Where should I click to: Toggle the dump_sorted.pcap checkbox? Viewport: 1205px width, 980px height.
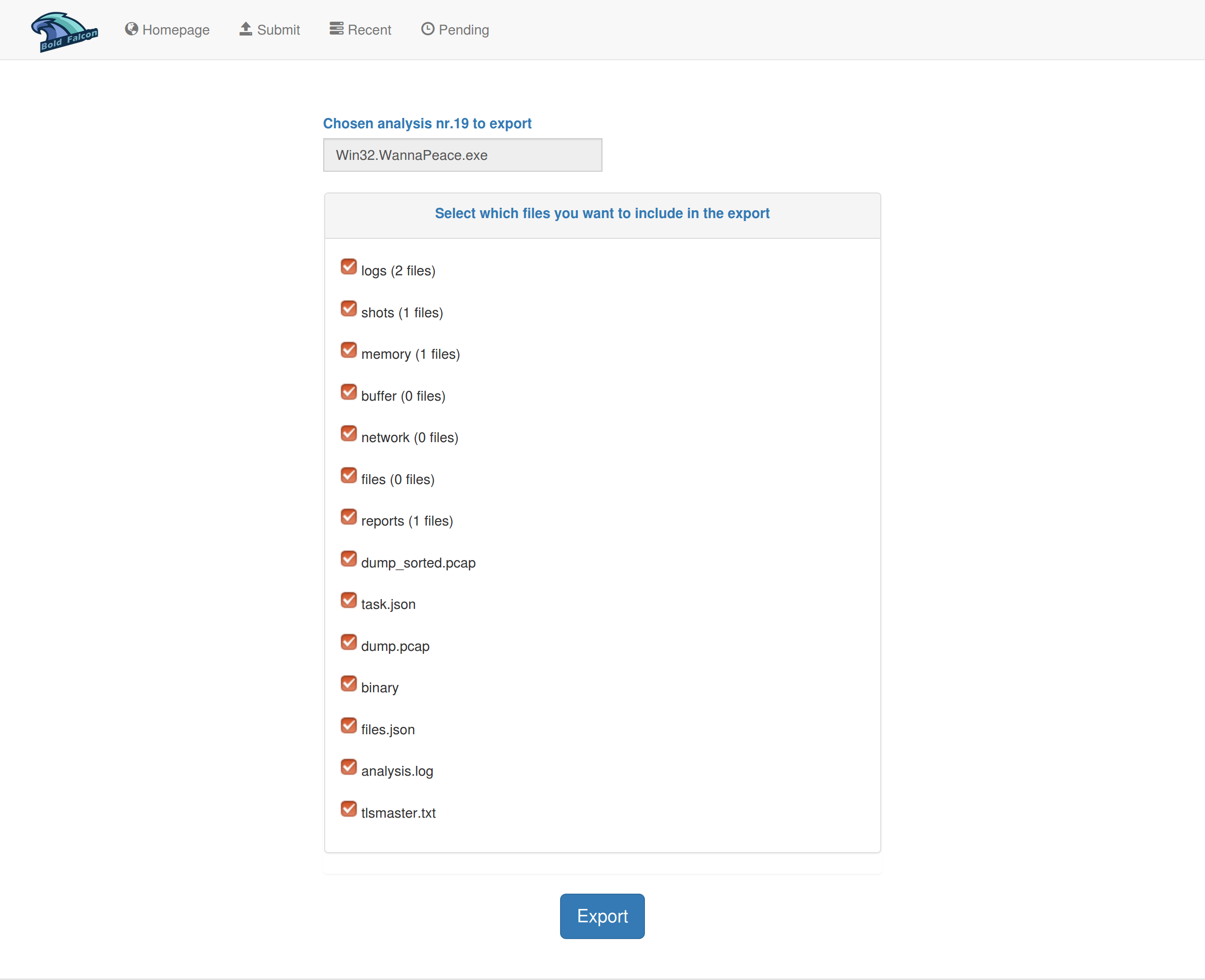coord(349,558)
